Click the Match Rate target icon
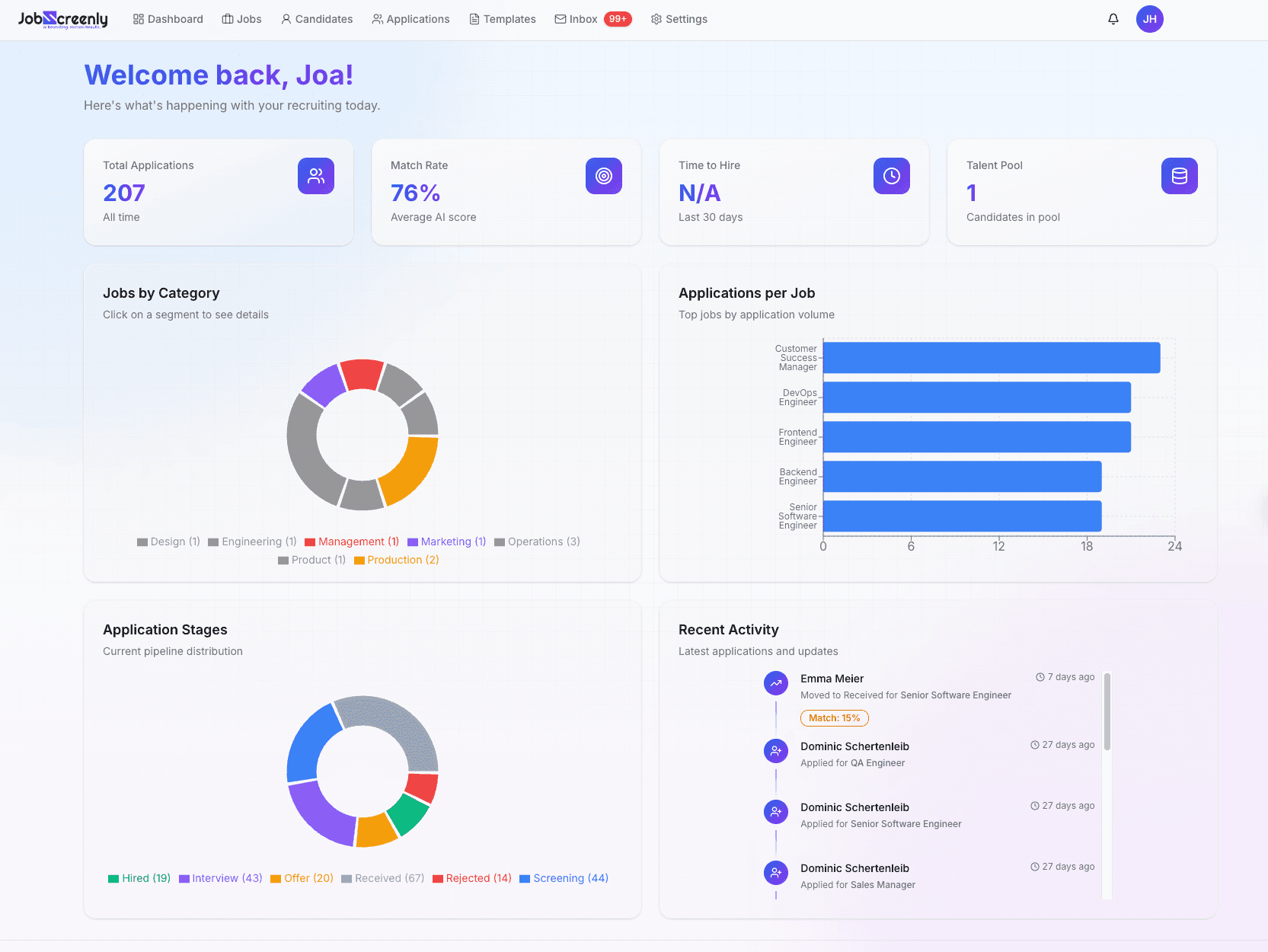Image resolution: width=1268 pixels, height=952 pixels. pyautogui.click(x=603, y=176)
